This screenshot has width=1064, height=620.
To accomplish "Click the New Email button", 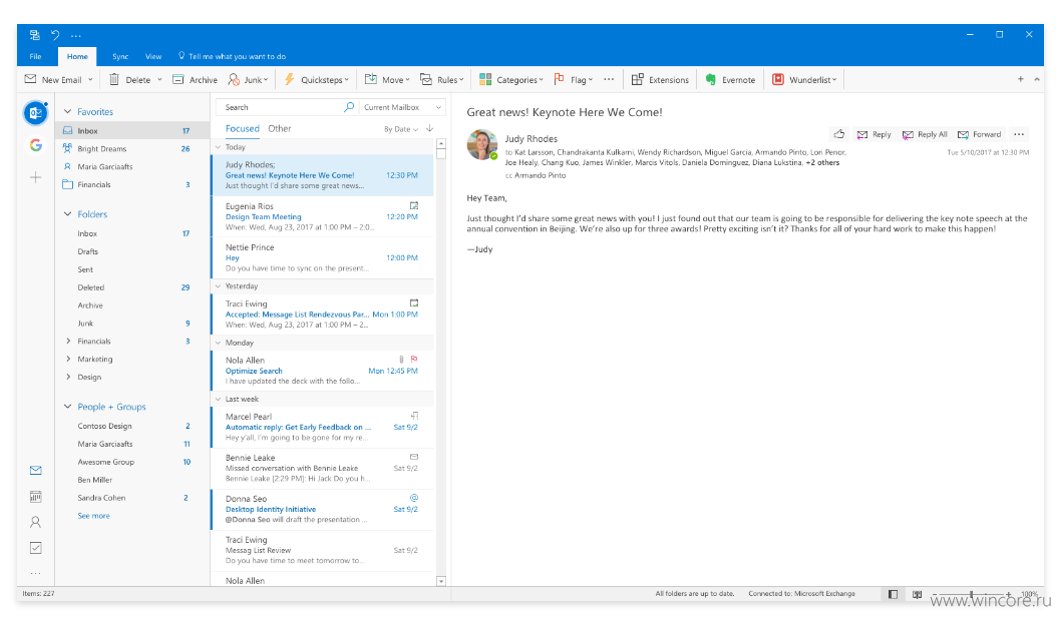I will (58, 79).
